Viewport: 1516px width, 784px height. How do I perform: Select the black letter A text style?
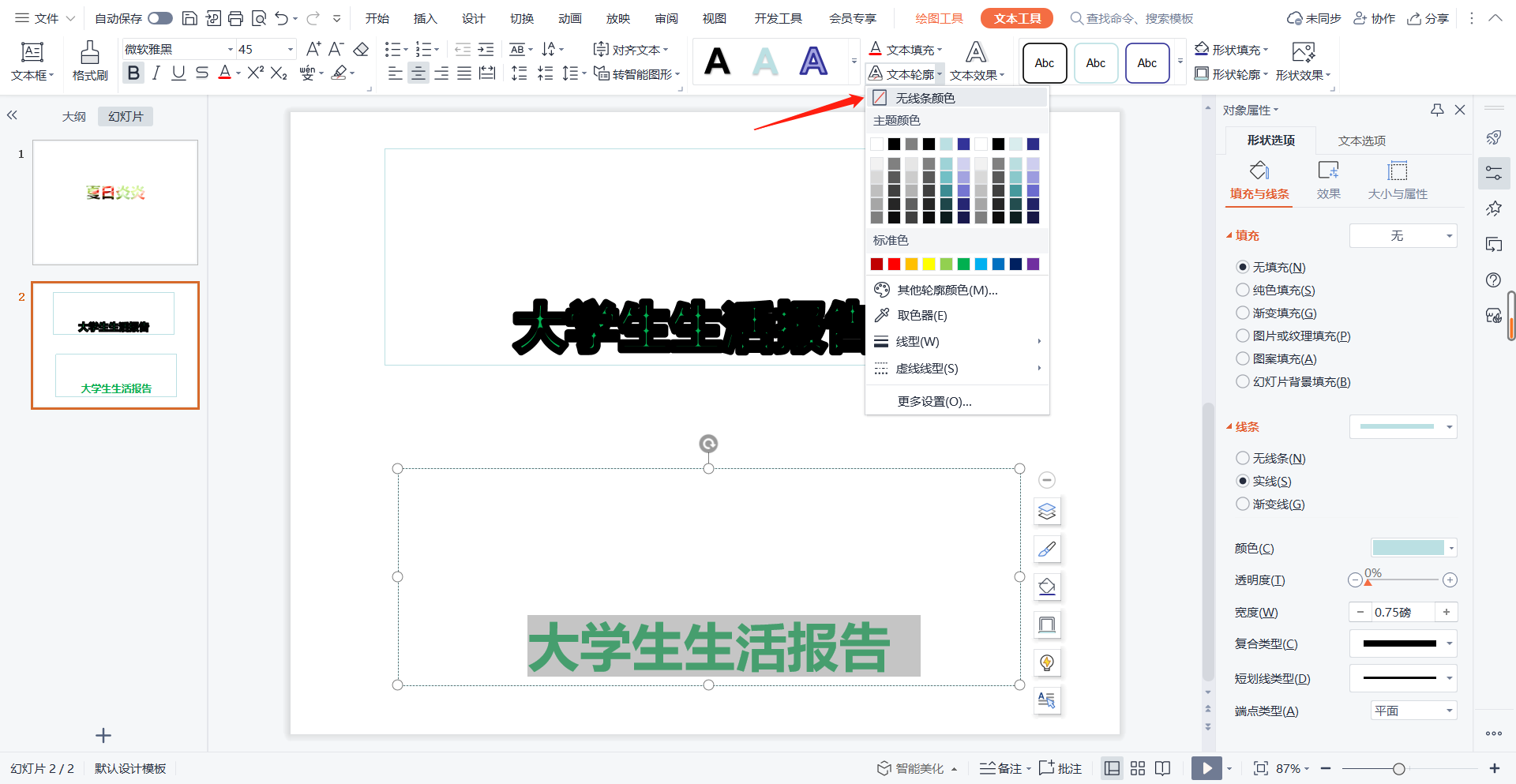tap(717, 62)
